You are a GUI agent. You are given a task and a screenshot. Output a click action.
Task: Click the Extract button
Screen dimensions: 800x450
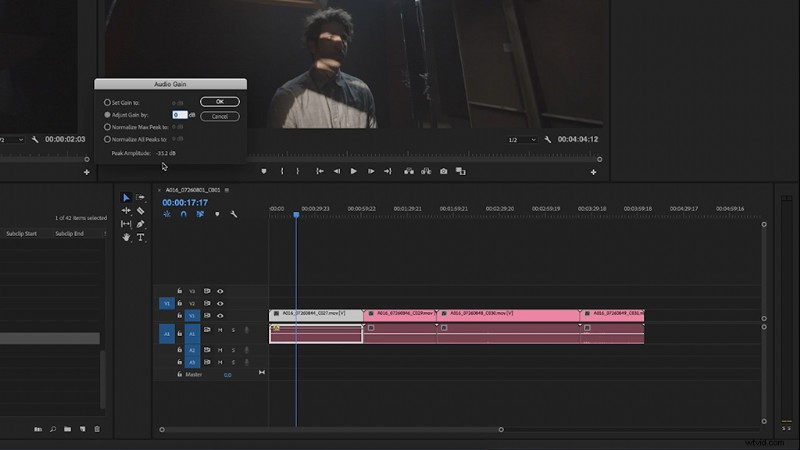[x=426, y=171]
